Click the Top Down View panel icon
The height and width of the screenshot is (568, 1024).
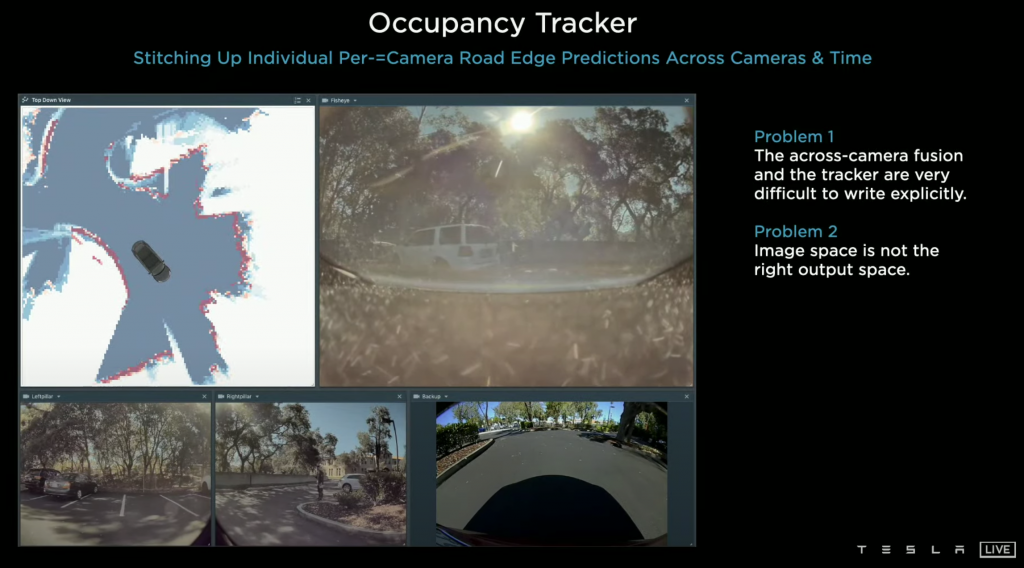(25, 101)
